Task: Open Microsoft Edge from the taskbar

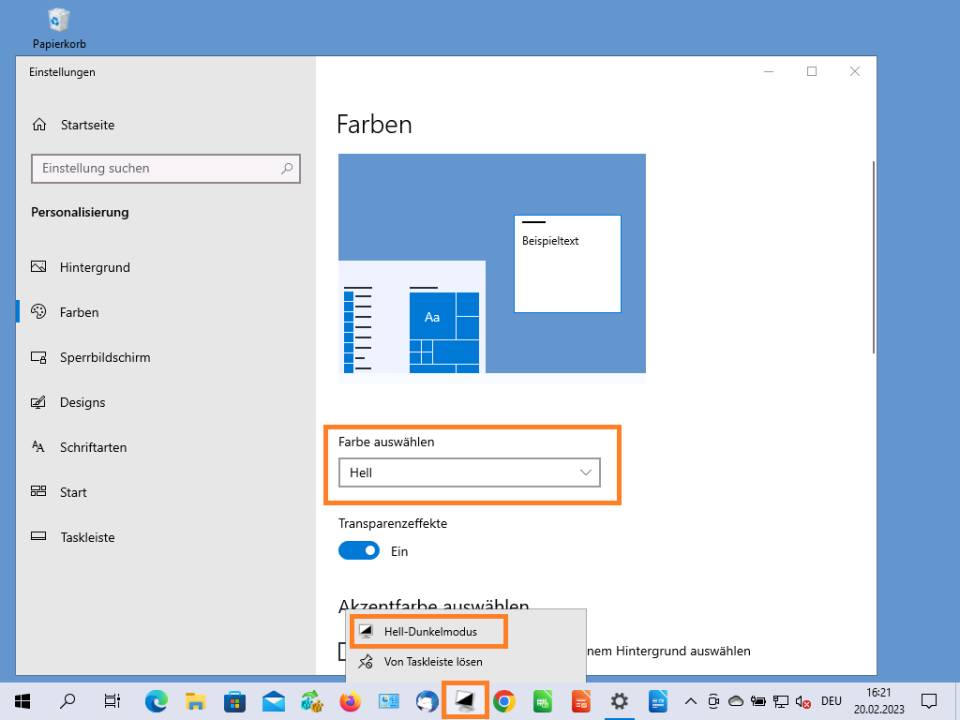Action: coord(156,701)
